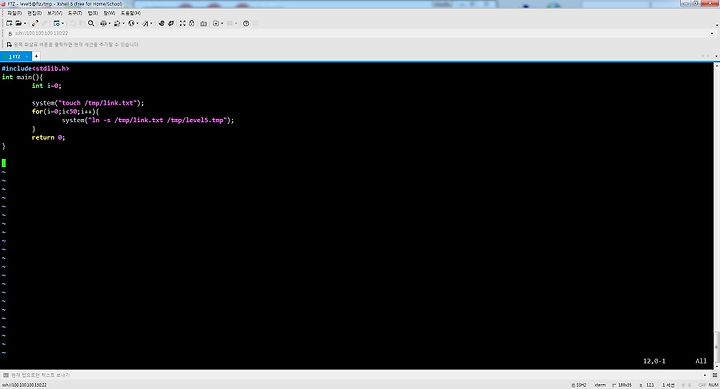Create a new session with the New icon
720x389 pixels.
9,23
